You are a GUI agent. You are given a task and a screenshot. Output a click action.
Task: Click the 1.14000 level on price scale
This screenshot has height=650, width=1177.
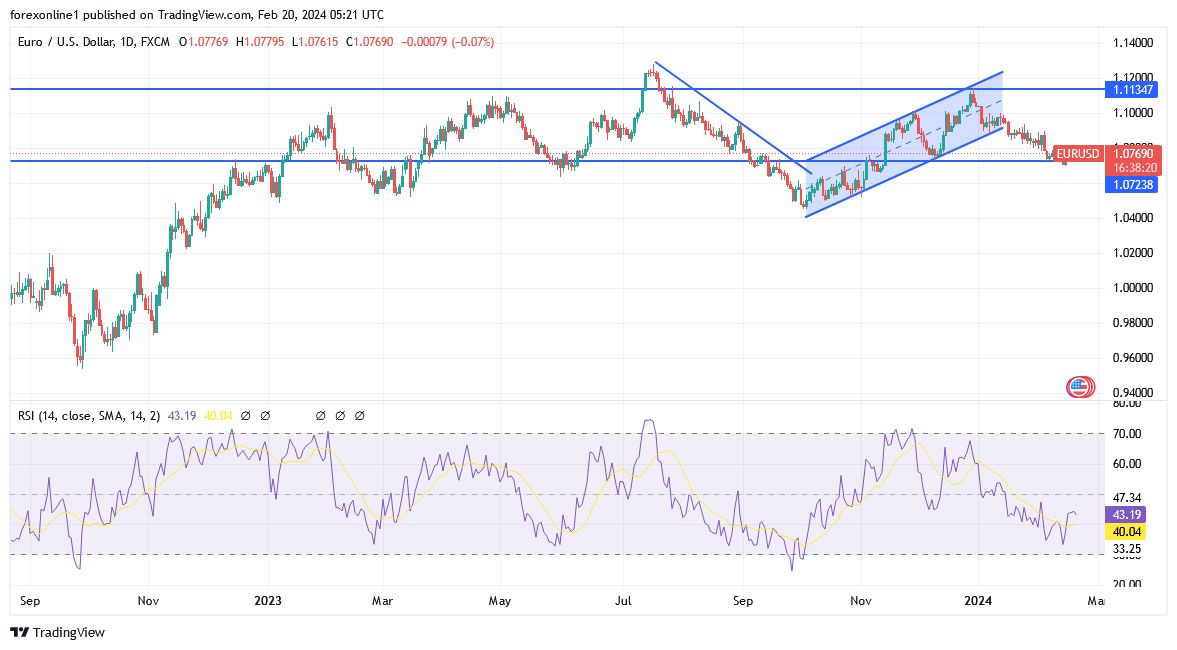coord(1133,43)
